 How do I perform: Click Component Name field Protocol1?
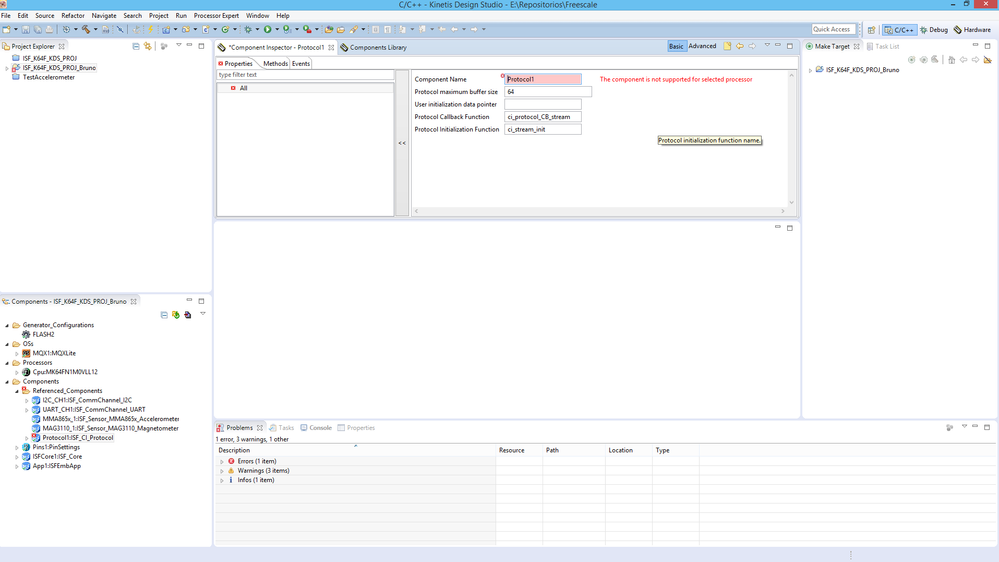(543, 80)
